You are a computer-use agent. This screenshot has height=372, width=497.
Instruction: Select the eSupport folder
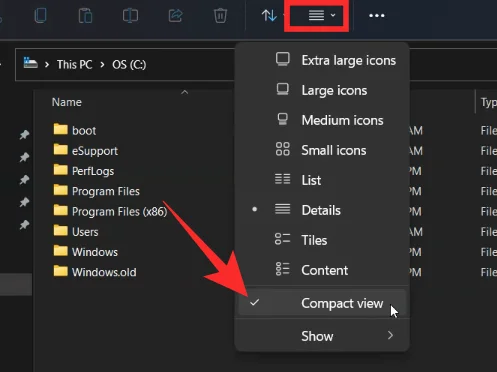95,151
